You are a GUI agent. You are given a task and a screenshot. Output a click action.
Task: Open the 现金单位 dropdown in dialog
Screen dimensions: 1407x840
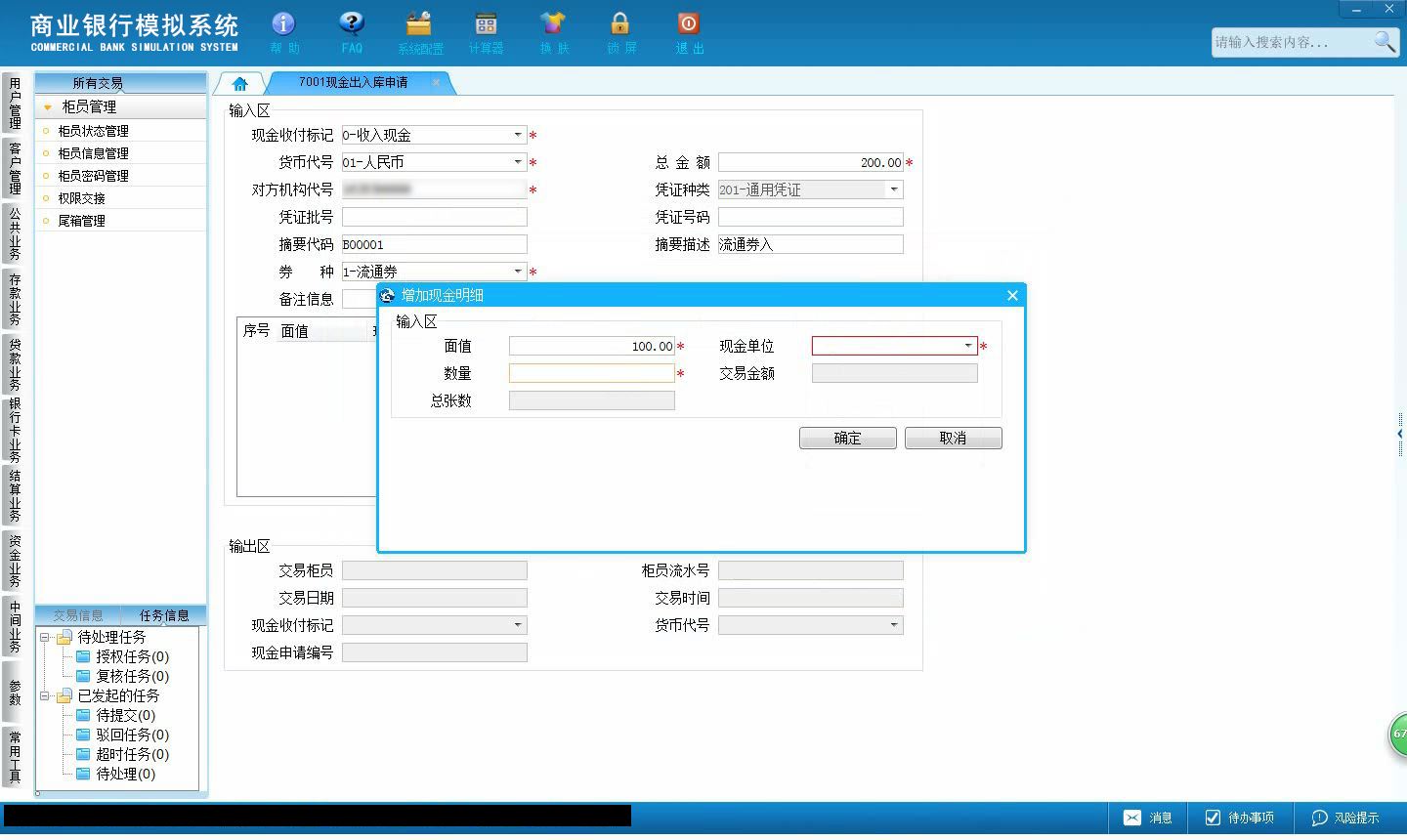pos(968,346)
